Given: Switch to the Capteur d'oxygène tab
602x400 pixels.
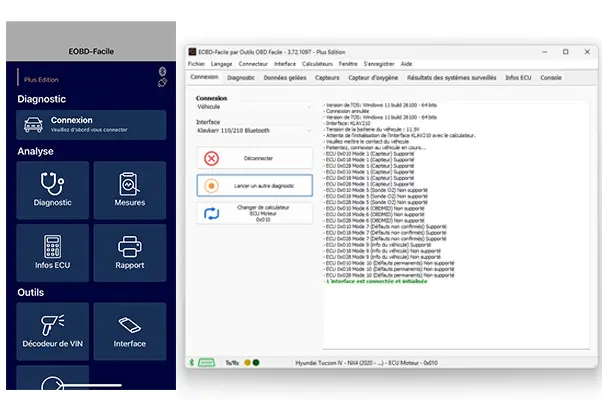Looking at the screenshot, I should pos(373,78).
